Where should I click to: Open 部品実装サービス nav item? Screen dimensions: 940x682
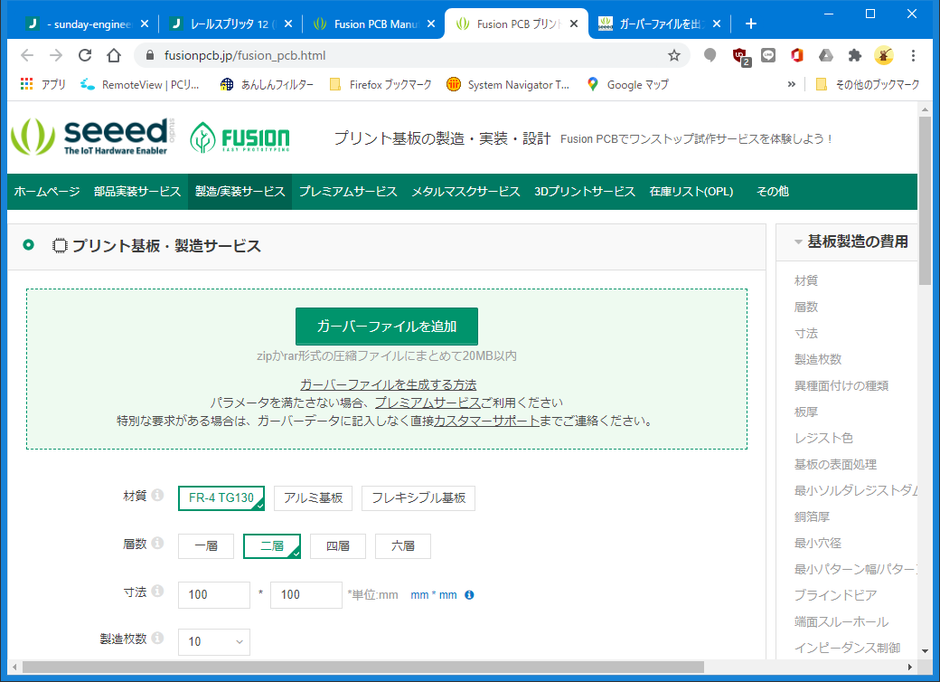pyautogui.click(x=137, y=192)
